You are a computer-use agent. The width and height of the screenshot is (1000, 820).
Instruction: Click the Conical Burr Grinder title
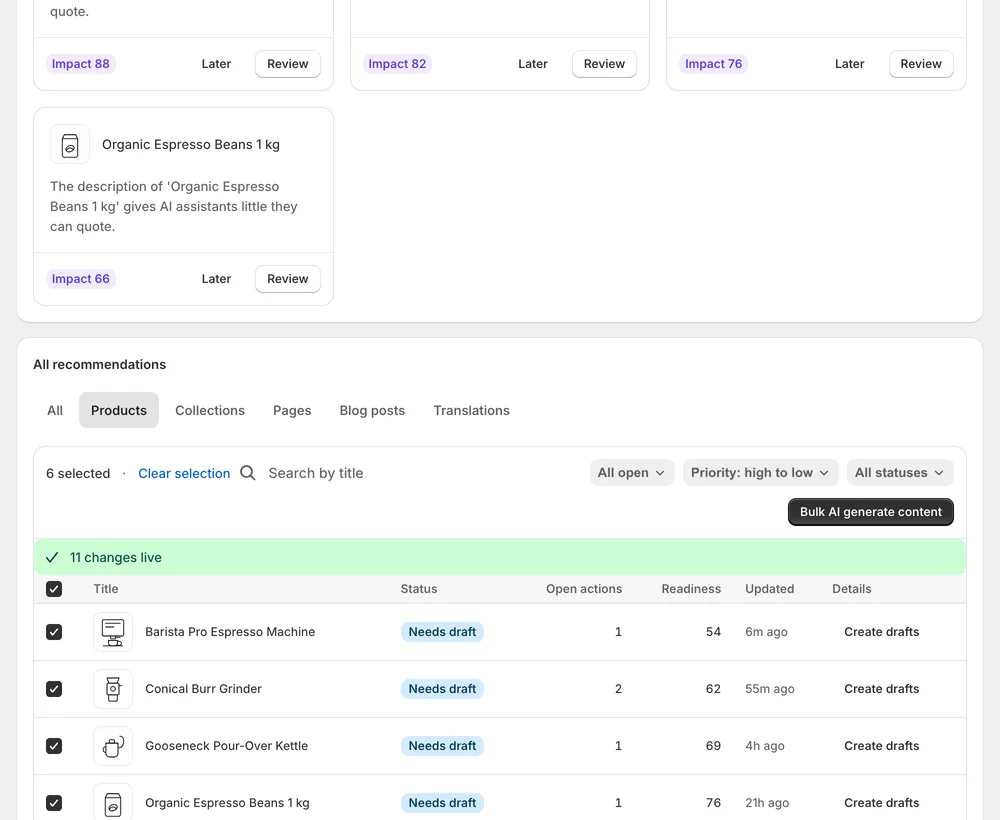(x=203, y=689)
